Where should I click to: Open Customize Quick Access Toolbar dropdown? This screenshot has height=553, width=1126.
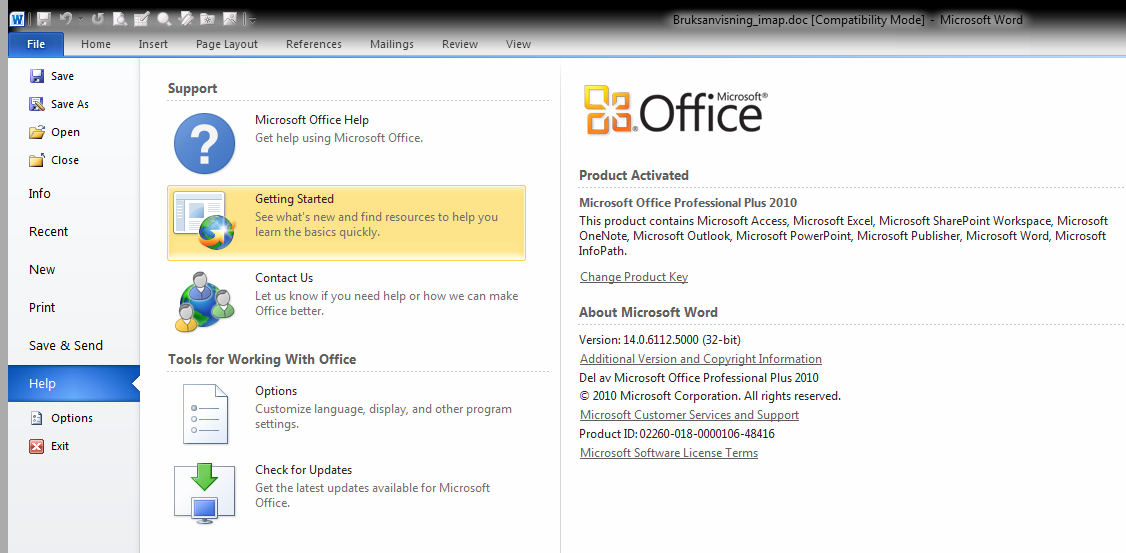point(252,20)
